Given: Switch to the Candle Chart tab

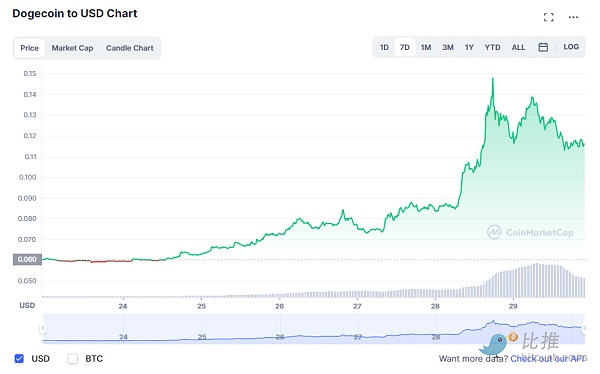Looking at the screenshot, I should (x=130, y=48).
